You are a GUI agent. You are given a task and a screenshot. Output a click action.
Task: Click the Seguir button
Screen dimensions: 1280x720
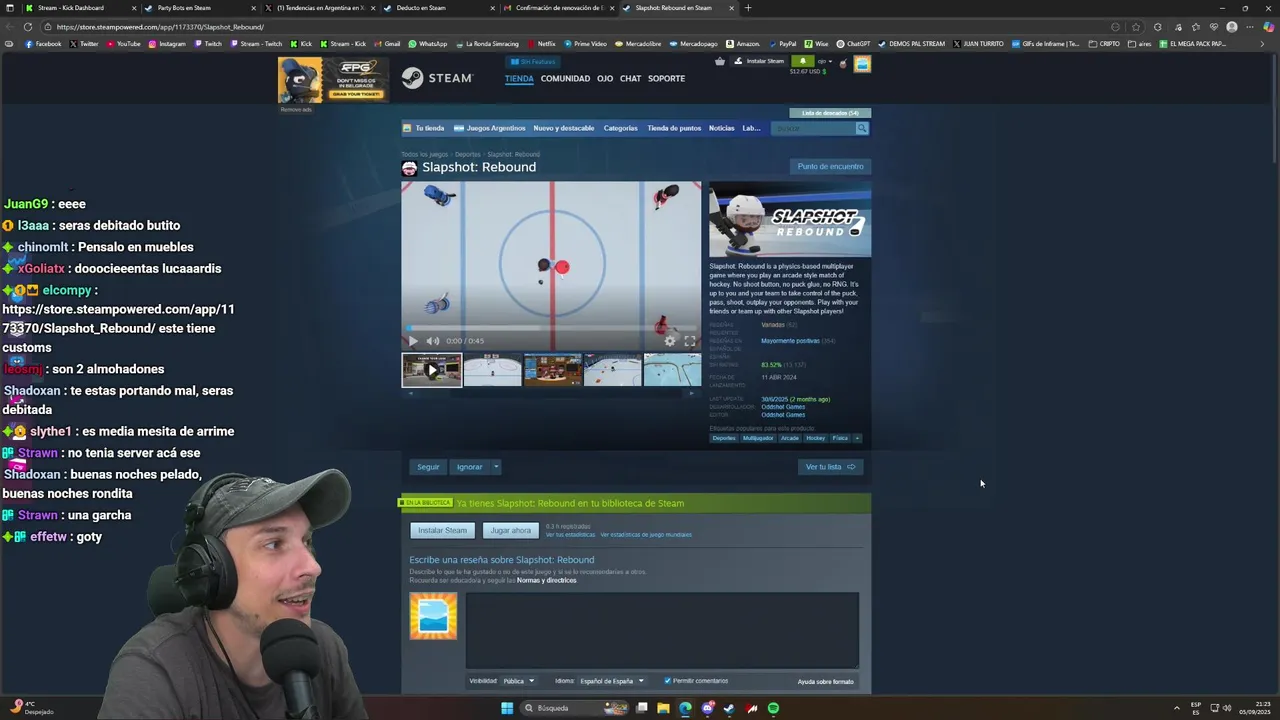pyautogui.click(x=428, y=467)
